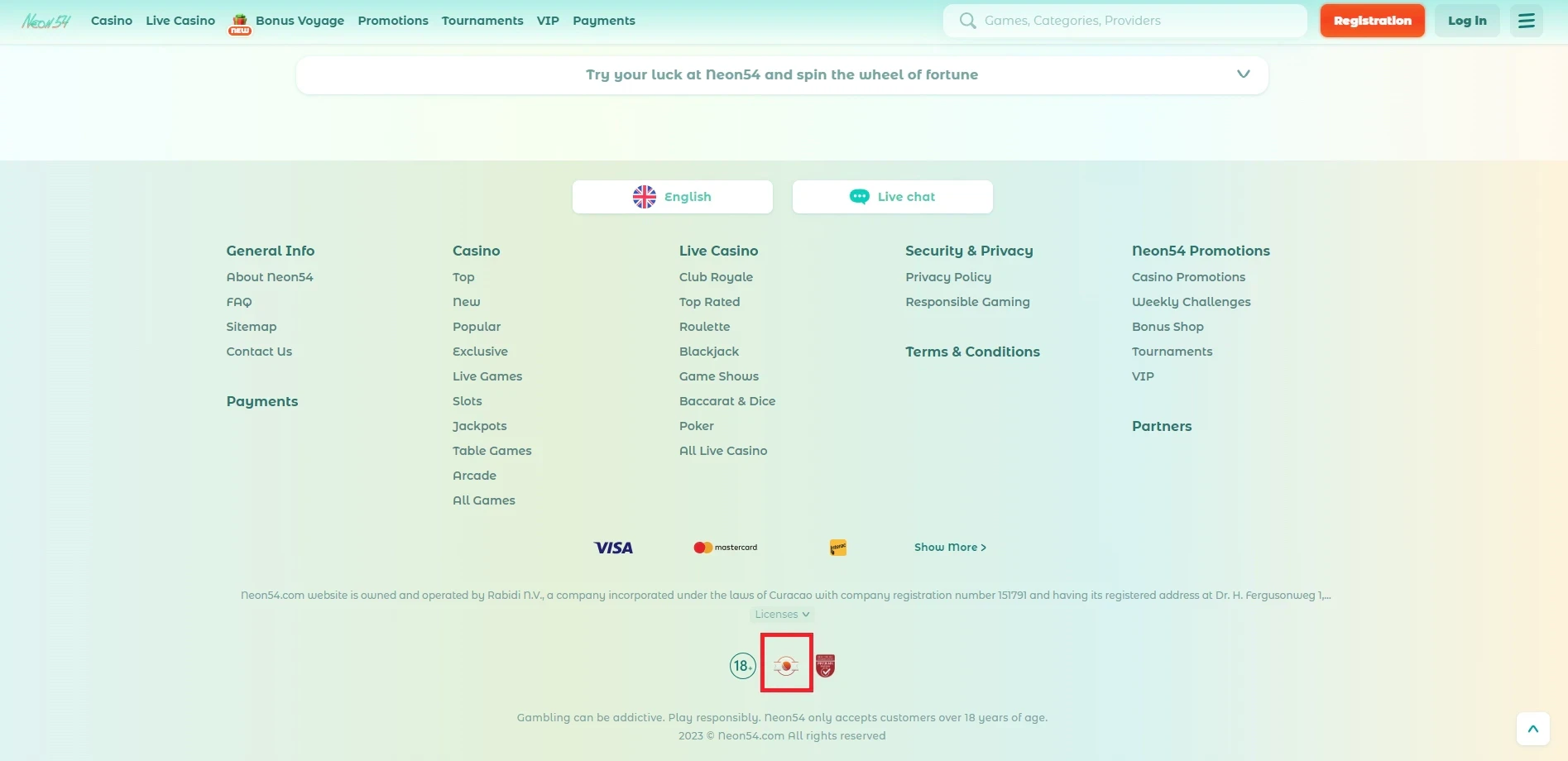Open the Privacy Policy link

(x=948, y=277)
